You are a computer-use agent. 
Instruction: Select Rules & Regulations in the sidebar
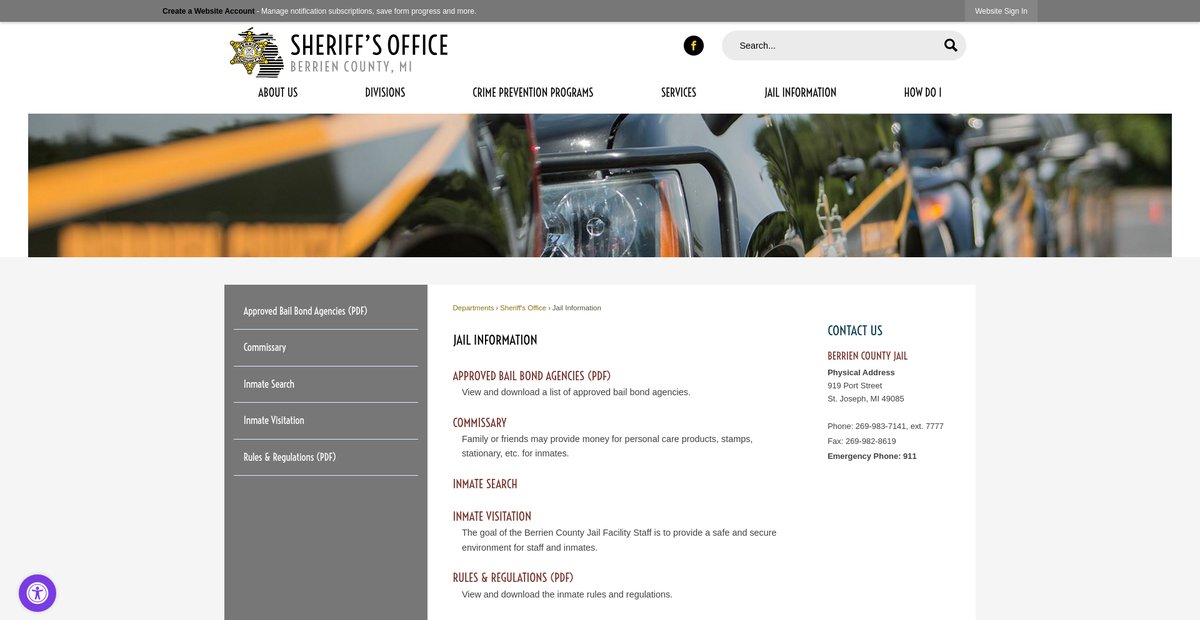(326, 457)
